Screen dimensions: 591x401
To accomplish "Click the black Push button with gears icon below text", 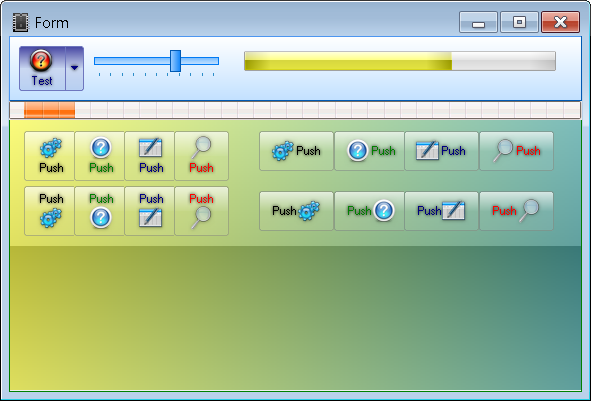I will [x=49, y=211].
